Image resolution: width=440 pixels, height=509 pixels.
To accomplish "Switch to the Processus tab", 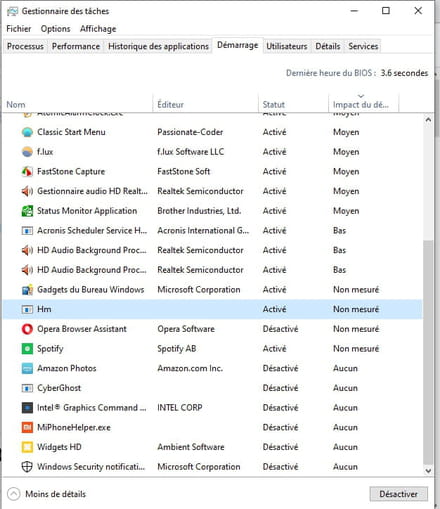I will pyautogui.click(x=25, y=46).
